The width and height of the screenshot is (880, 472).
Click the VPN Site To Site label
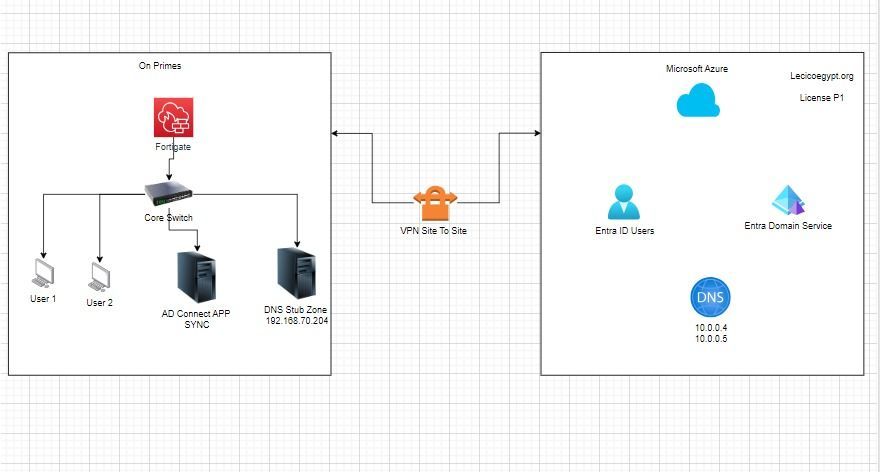point(433,231)
